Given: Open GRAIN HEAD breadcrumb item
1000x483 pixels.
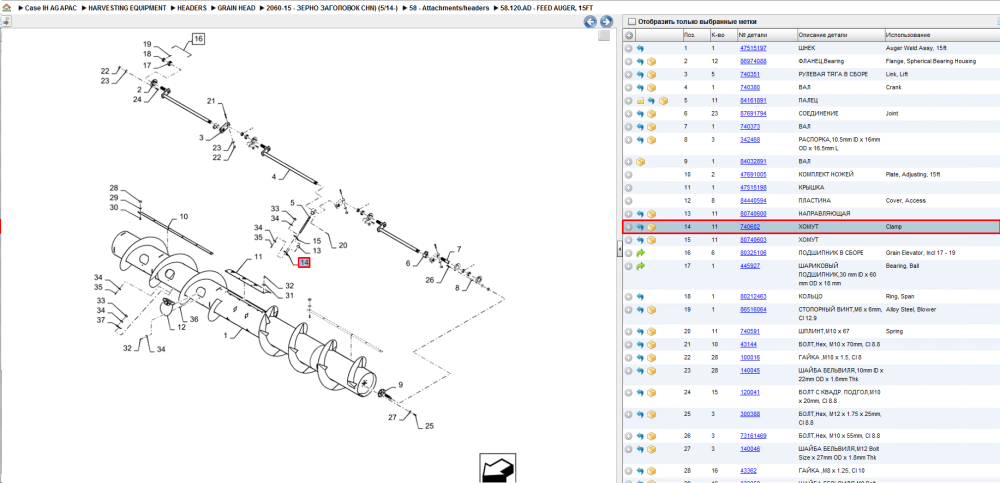Looking at the screenshot, I should coord(236,8).
